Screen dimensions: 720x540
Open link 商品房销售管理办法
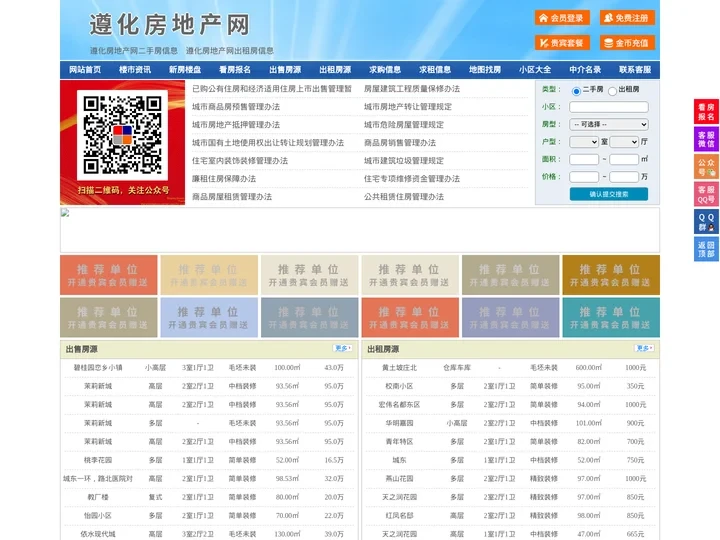[400, 142]
